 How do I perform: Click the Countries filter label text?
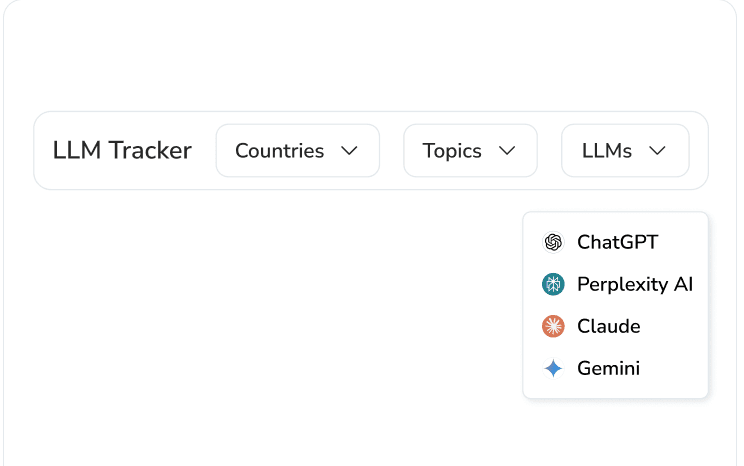point(279,151)
